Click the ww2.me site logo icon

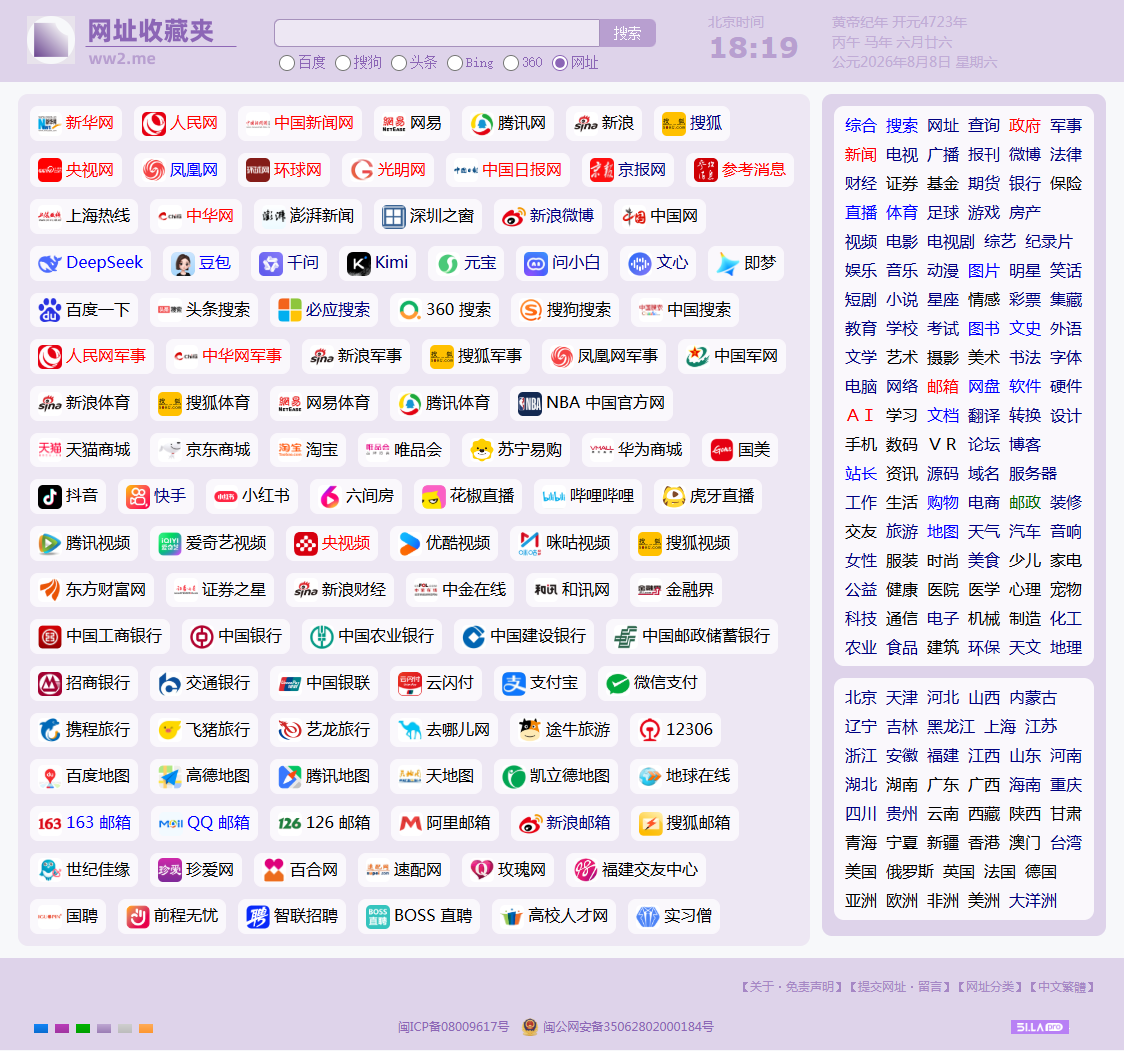tap(51, 40)
